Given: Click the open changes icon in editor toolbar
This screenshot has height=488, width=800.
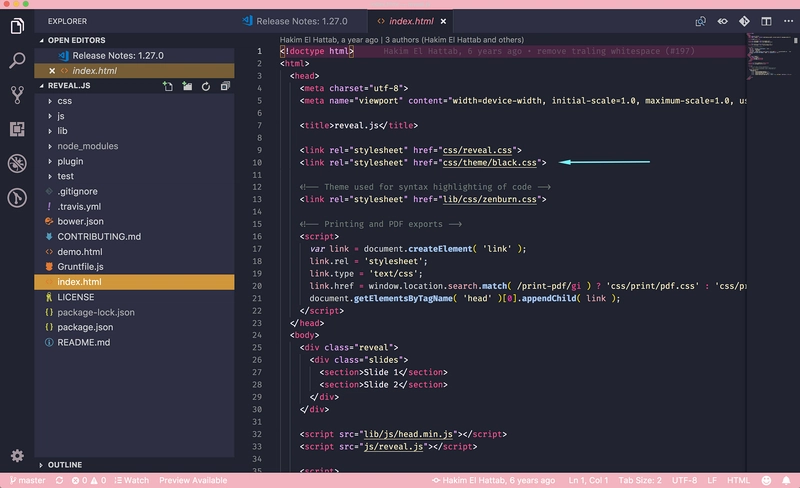Looking at the screenshot, I should tap(701, 21).
